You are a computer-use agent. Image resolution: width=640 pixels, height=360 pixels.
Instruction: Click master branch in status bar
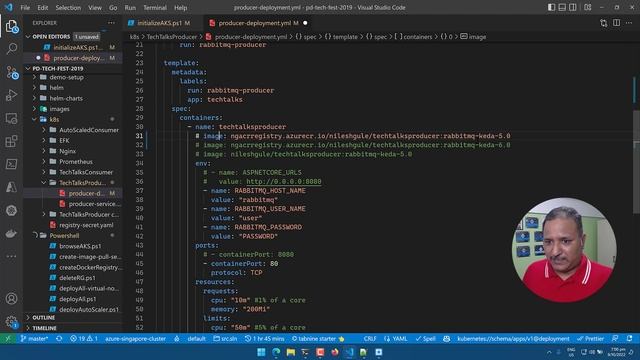click(x=34, y=339)
